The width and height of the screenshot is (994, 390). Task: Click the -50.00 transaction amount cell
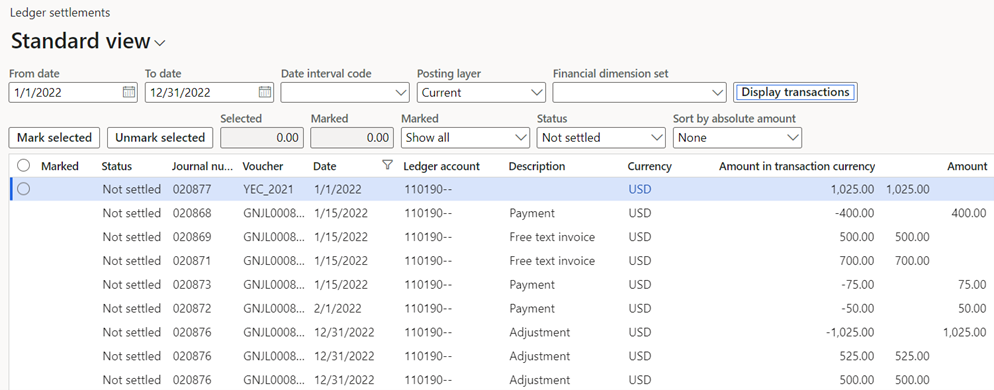858,309
